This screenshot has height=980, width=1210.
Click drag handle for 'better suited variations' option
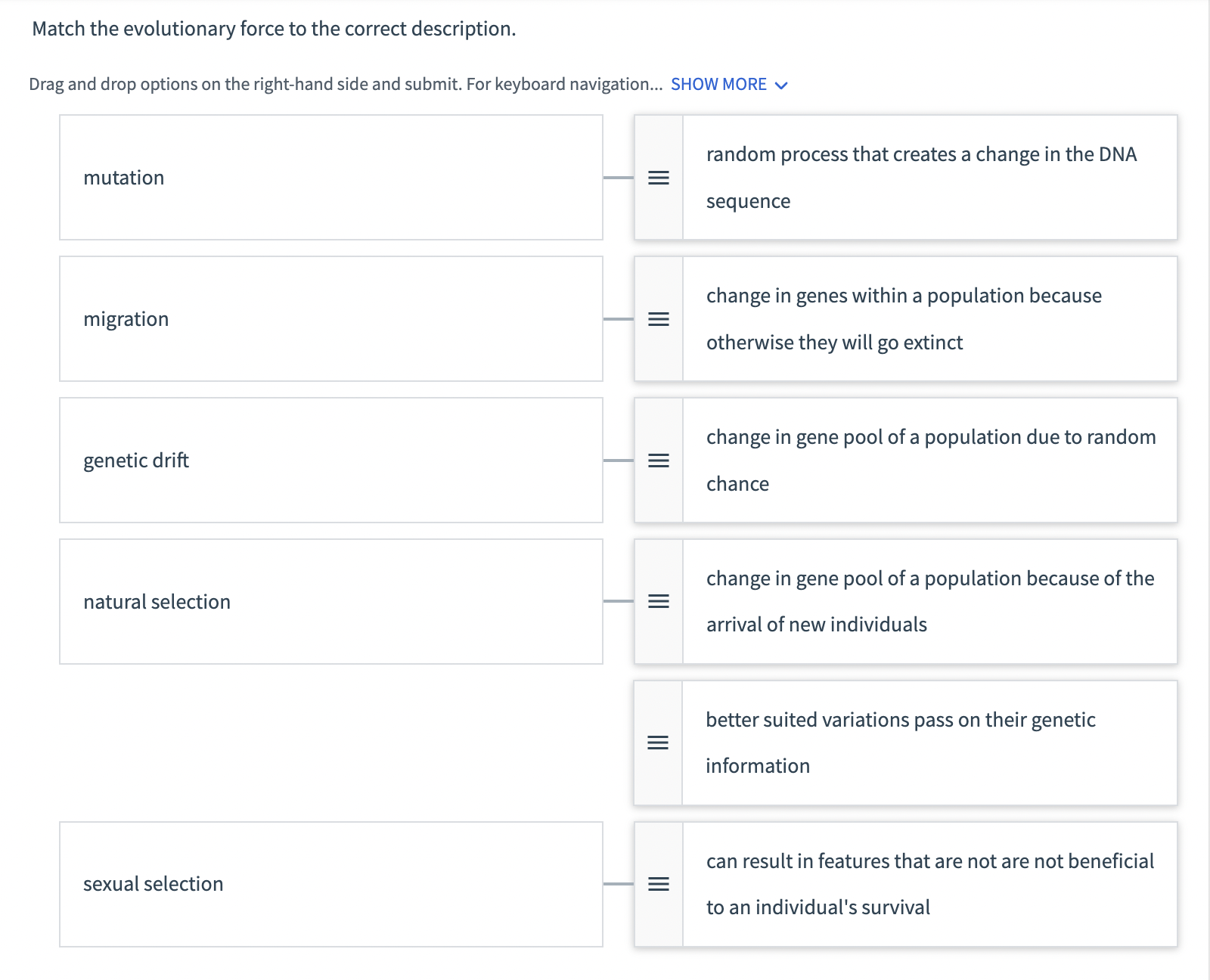click(x=658, y=743)
